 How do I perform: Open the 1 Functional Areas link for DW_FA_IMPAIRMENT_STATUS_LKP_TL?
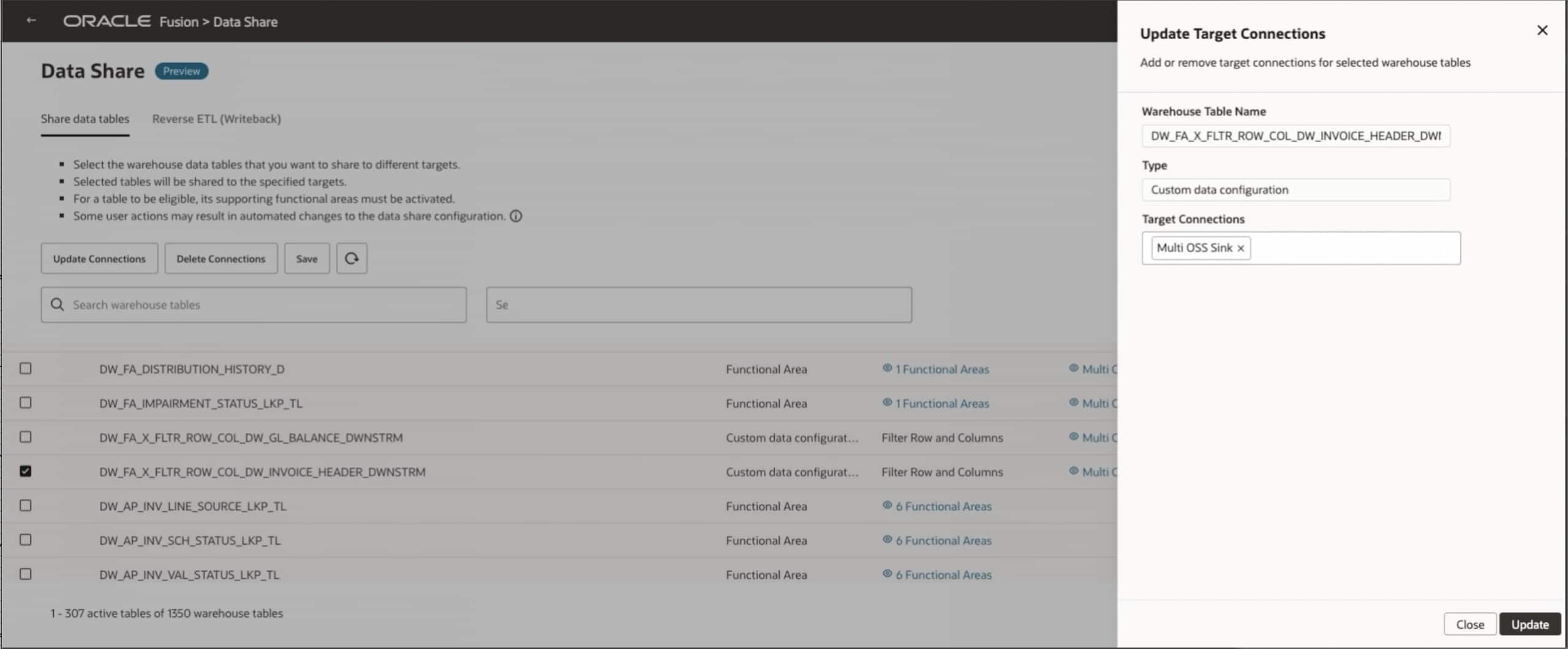coord(942,403)
